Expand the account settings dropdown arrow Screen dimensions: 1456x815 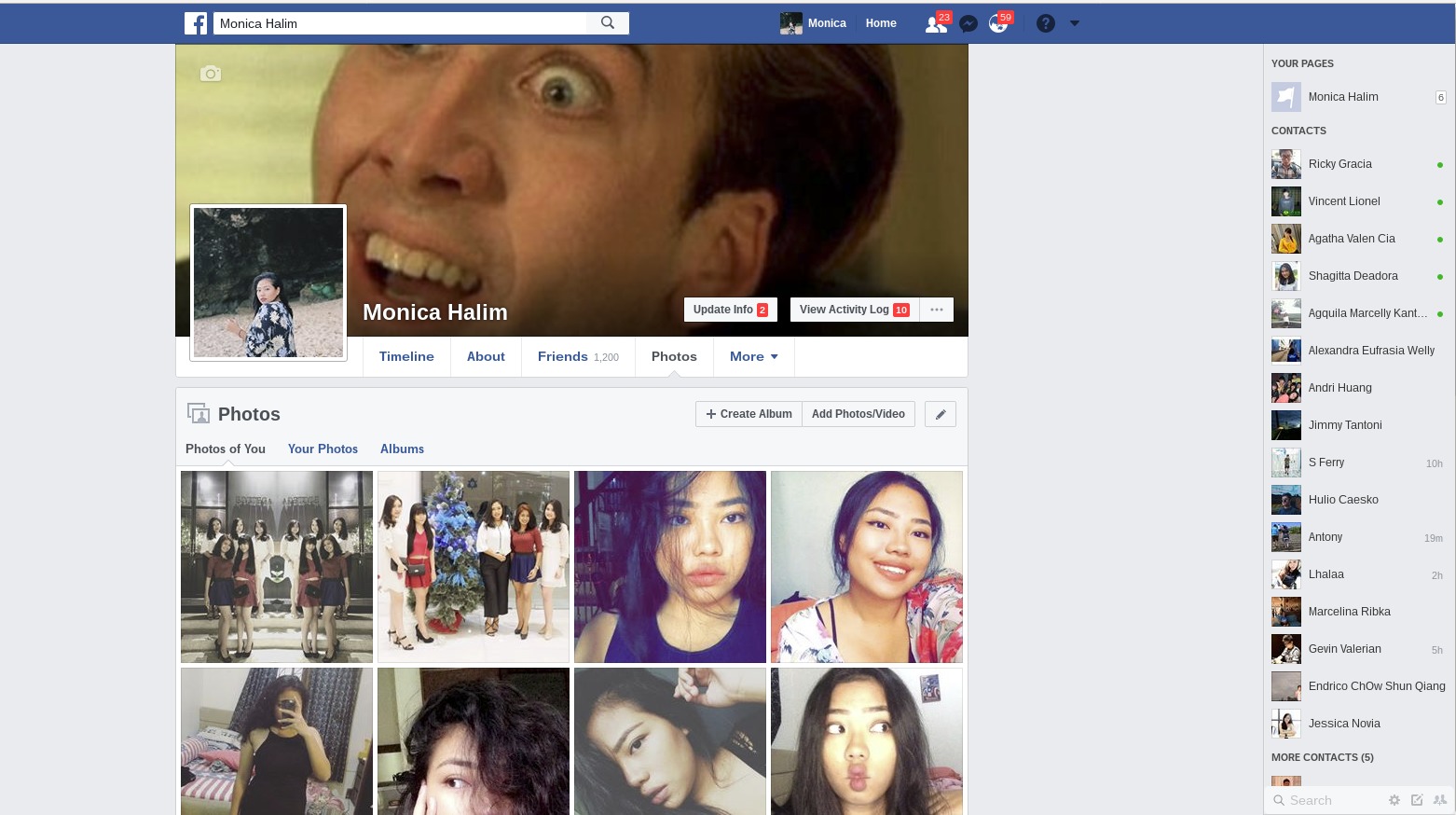tap(1075, 23)
